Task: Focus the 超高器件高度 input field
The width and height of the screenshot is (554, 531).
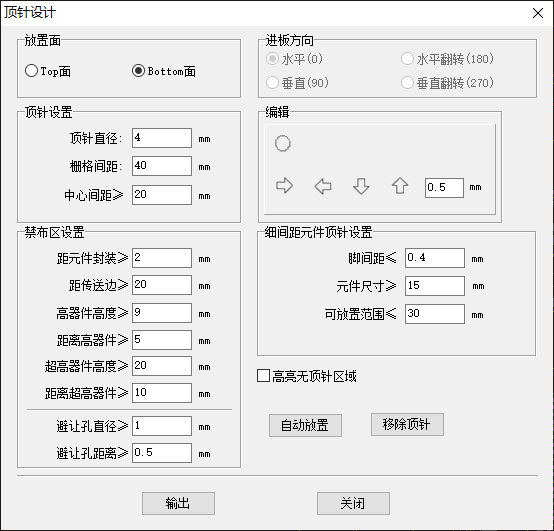Action: click(162, 366)
